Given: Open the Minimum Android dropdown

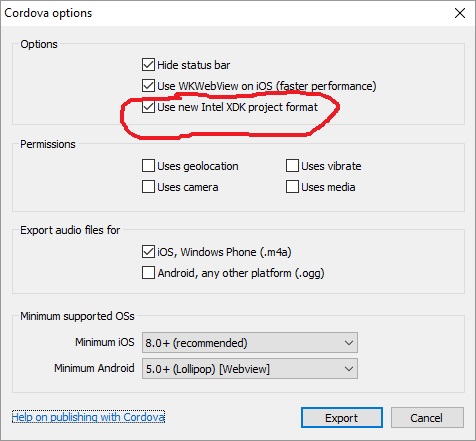Looking at the screenshot, I should coord(250,369).
